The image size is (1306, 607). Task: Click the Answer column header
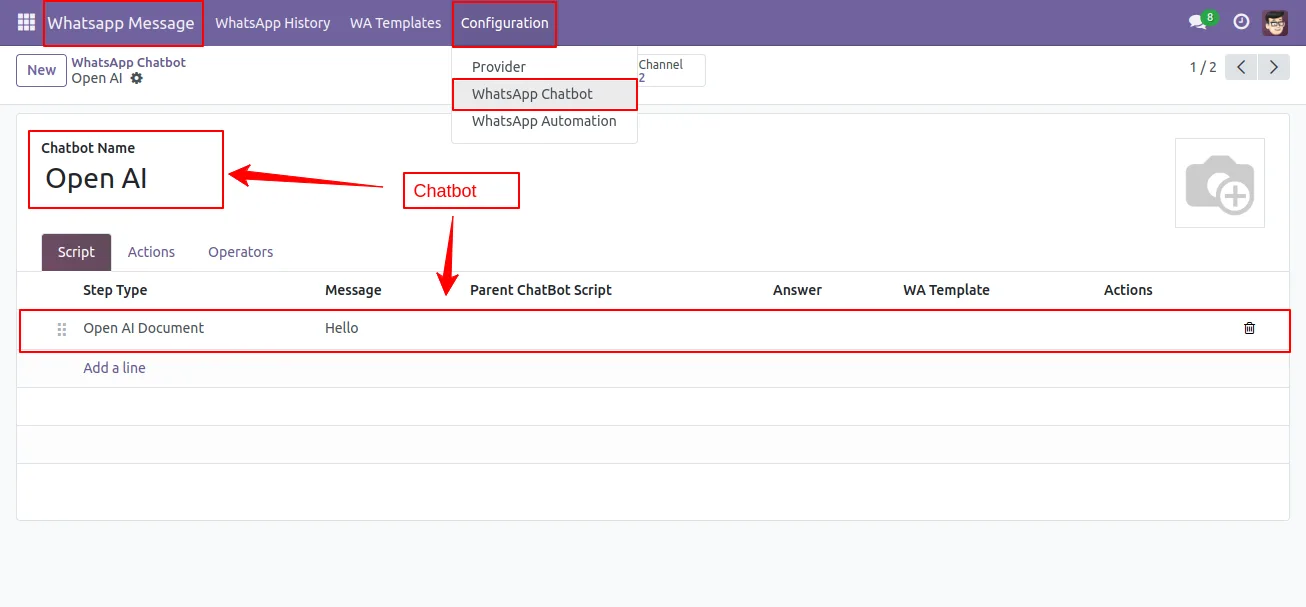[797, 290]
